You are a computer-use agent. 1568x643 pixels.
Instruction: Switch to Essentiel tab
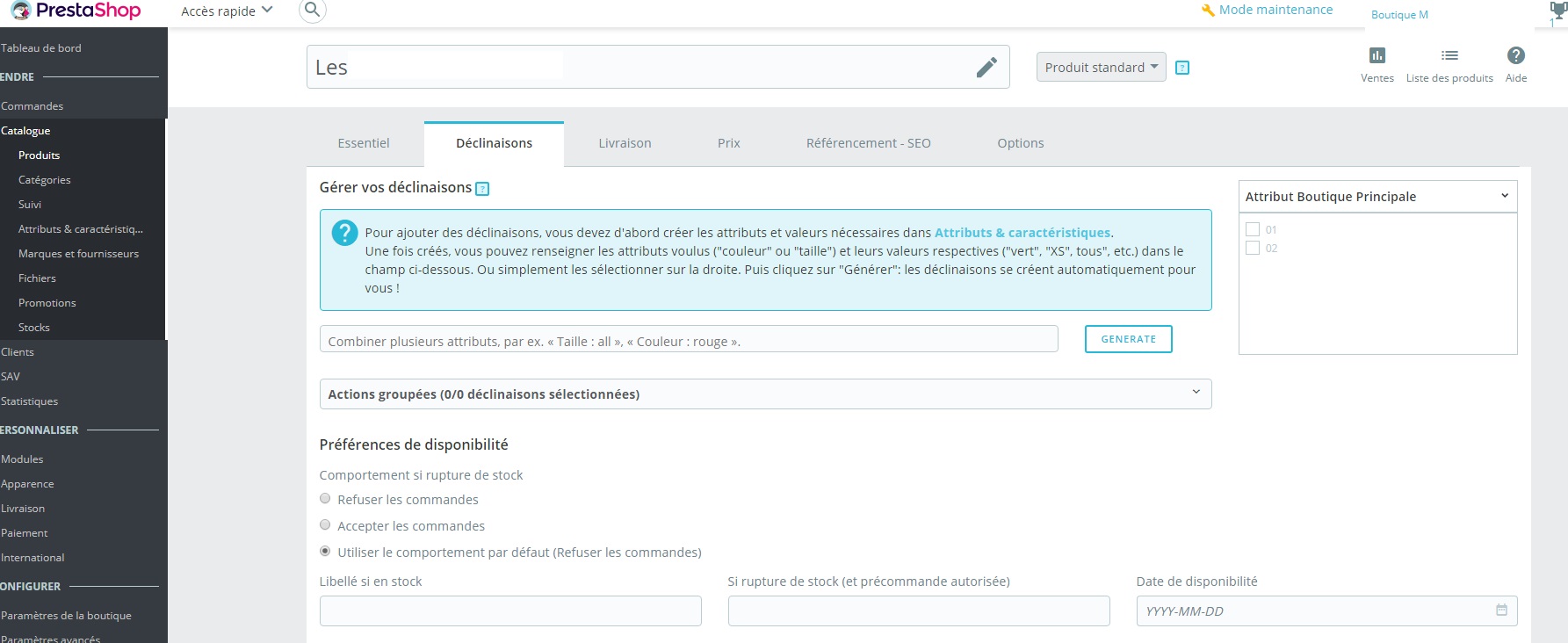(x=364, y=143)
